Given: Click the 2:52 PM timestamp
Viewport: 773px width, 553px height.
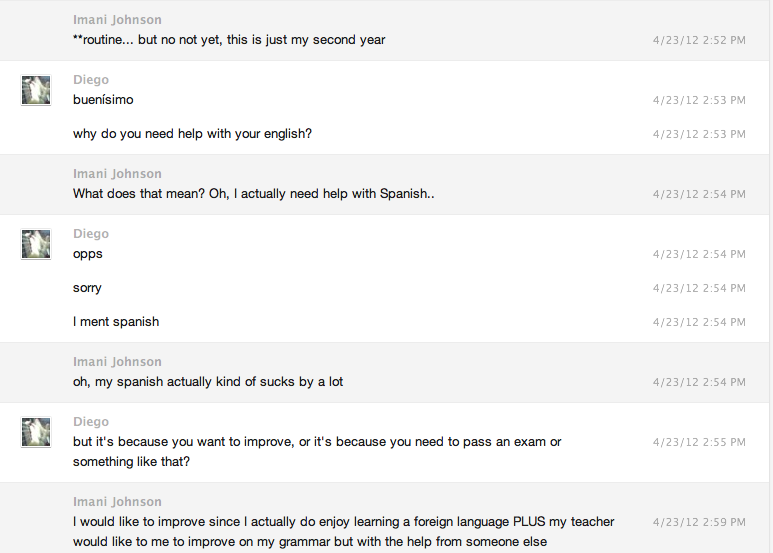Looking at the screenshot, I should [699, 40].
